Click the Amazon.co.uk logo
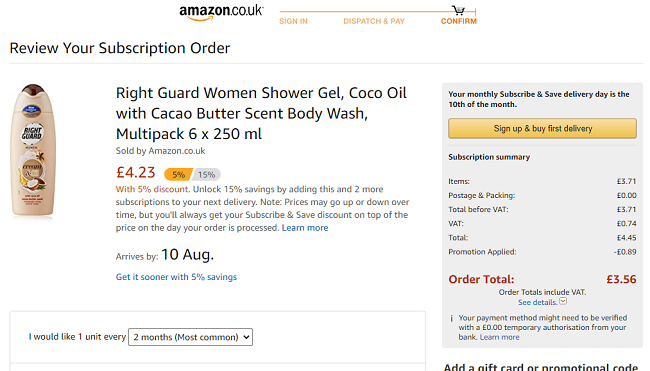Image resolution: width=650 pixels, height=371 pixels. 221,12
